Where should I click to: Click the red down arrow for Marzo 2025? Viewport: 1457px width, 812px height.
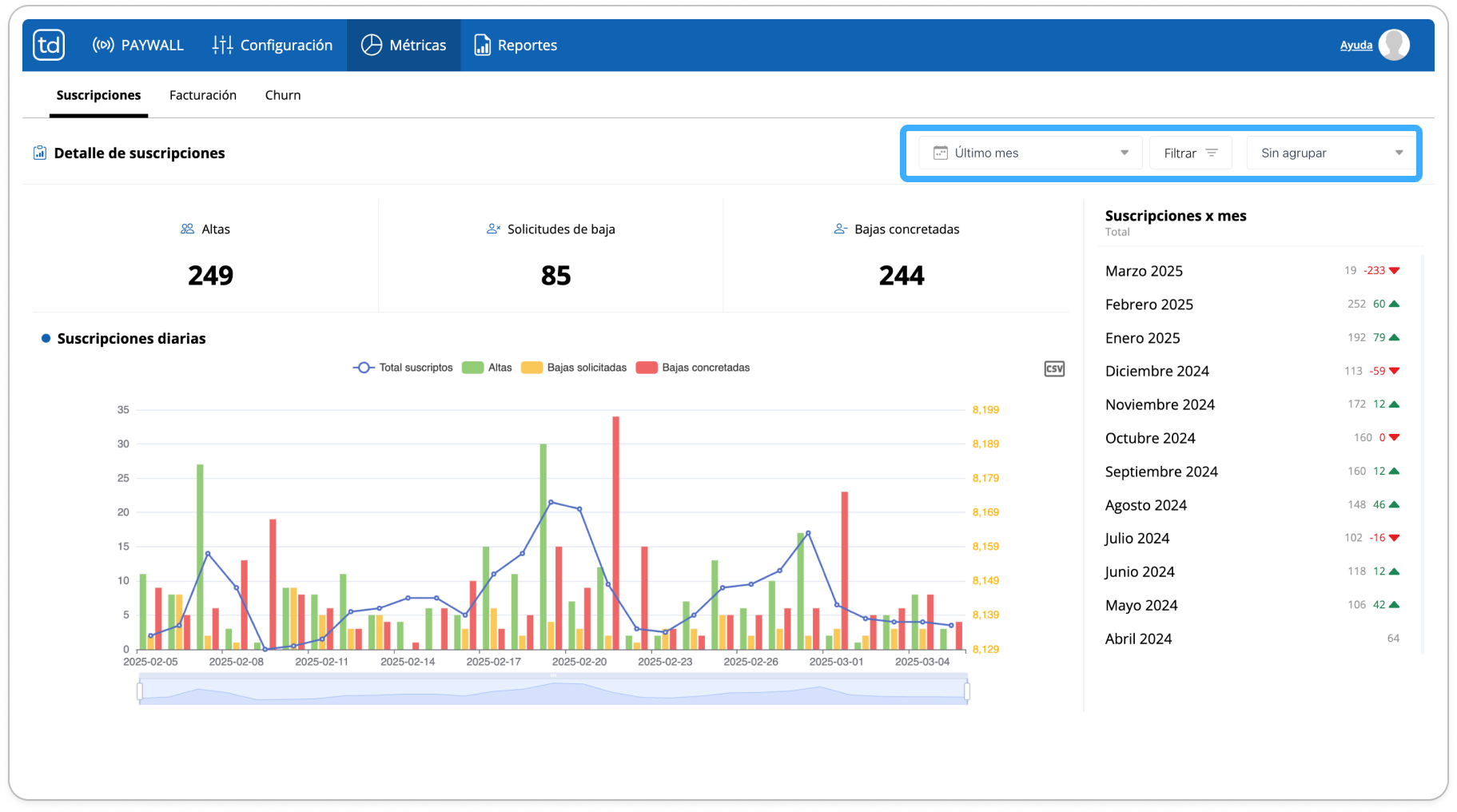pos(1395,271)
